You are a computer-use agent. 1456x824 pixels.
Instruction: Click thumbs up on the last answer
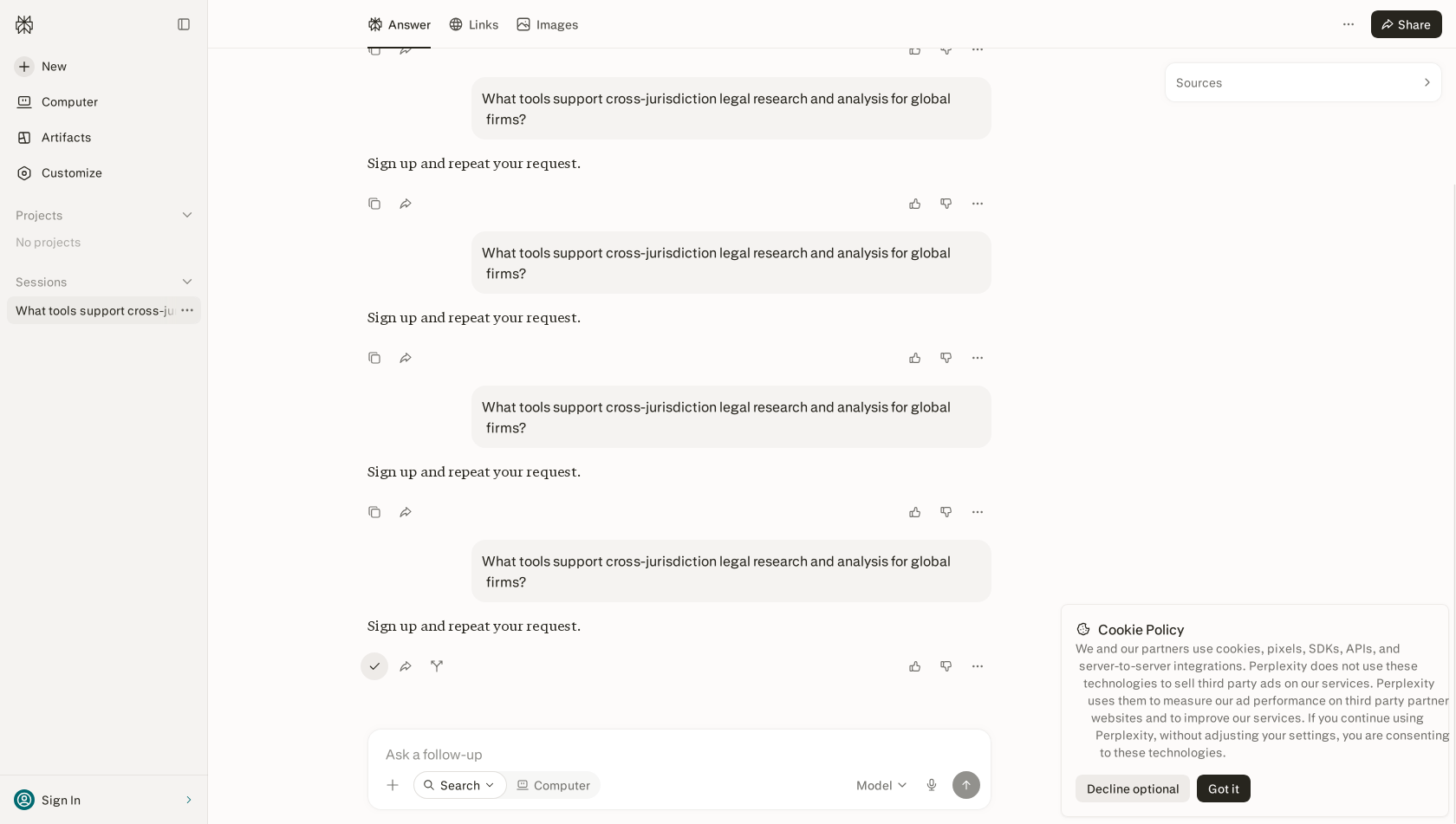(915, 666)
